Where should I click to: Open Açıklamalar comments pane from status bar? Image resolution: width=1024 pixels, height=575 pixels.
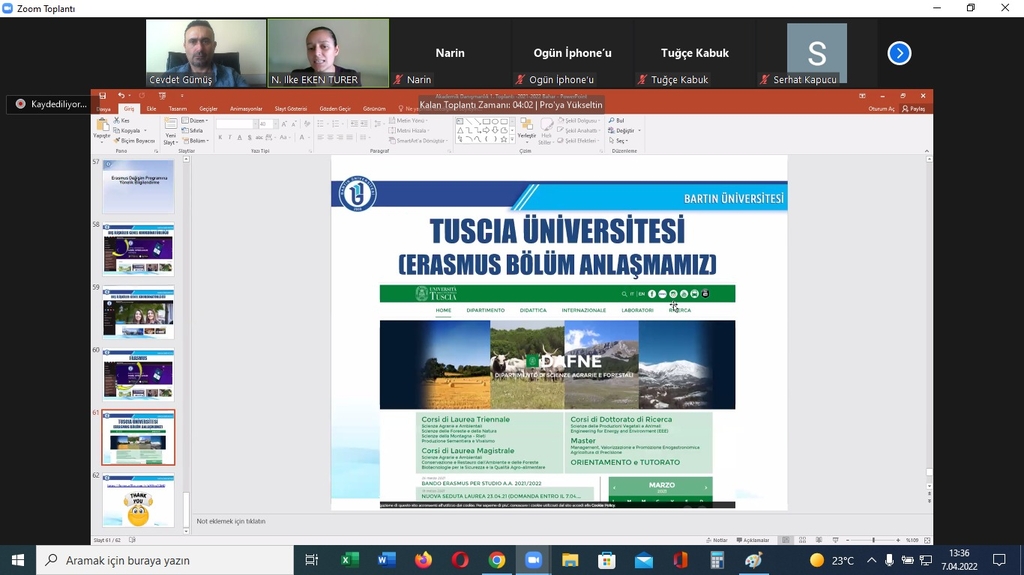753,540
